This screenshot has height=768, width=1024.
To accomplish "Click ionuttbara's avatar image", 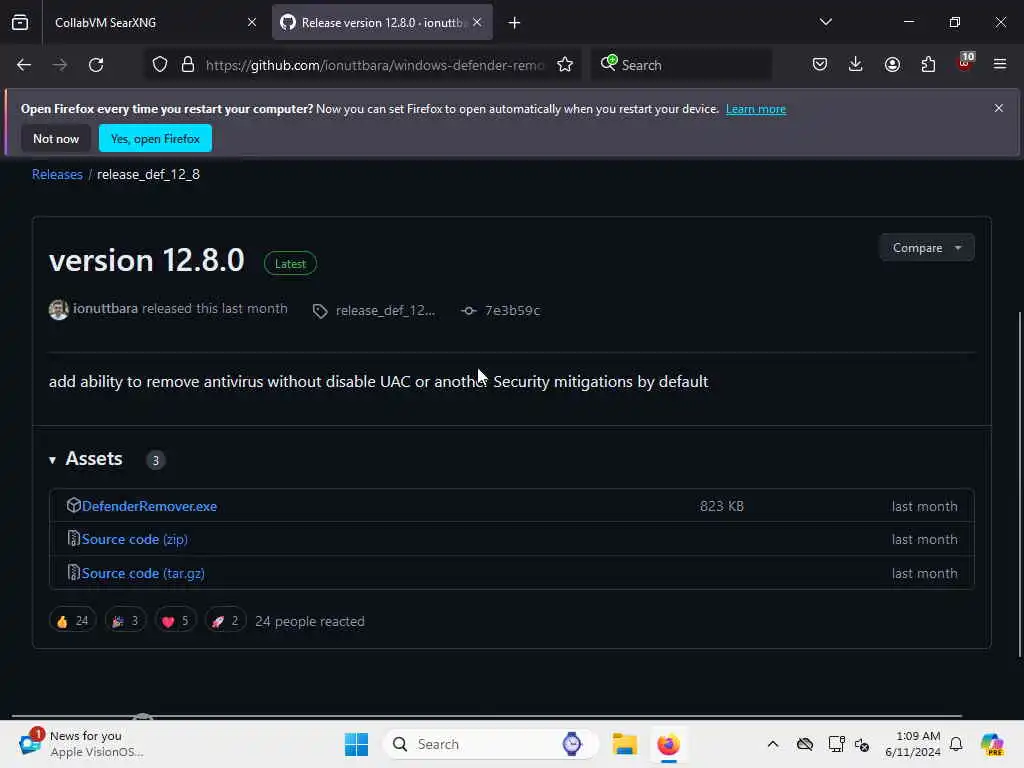I will click(59, 309).
